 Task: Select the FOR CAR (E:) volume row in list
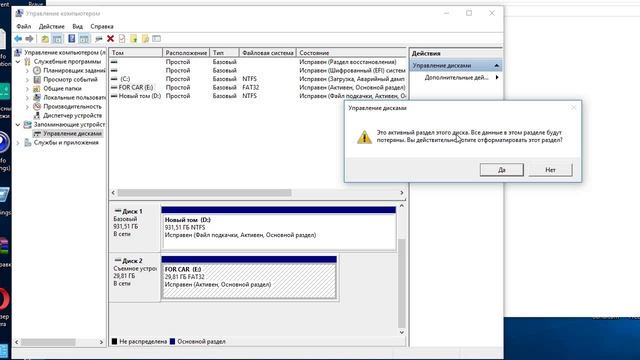pos(258,87)
